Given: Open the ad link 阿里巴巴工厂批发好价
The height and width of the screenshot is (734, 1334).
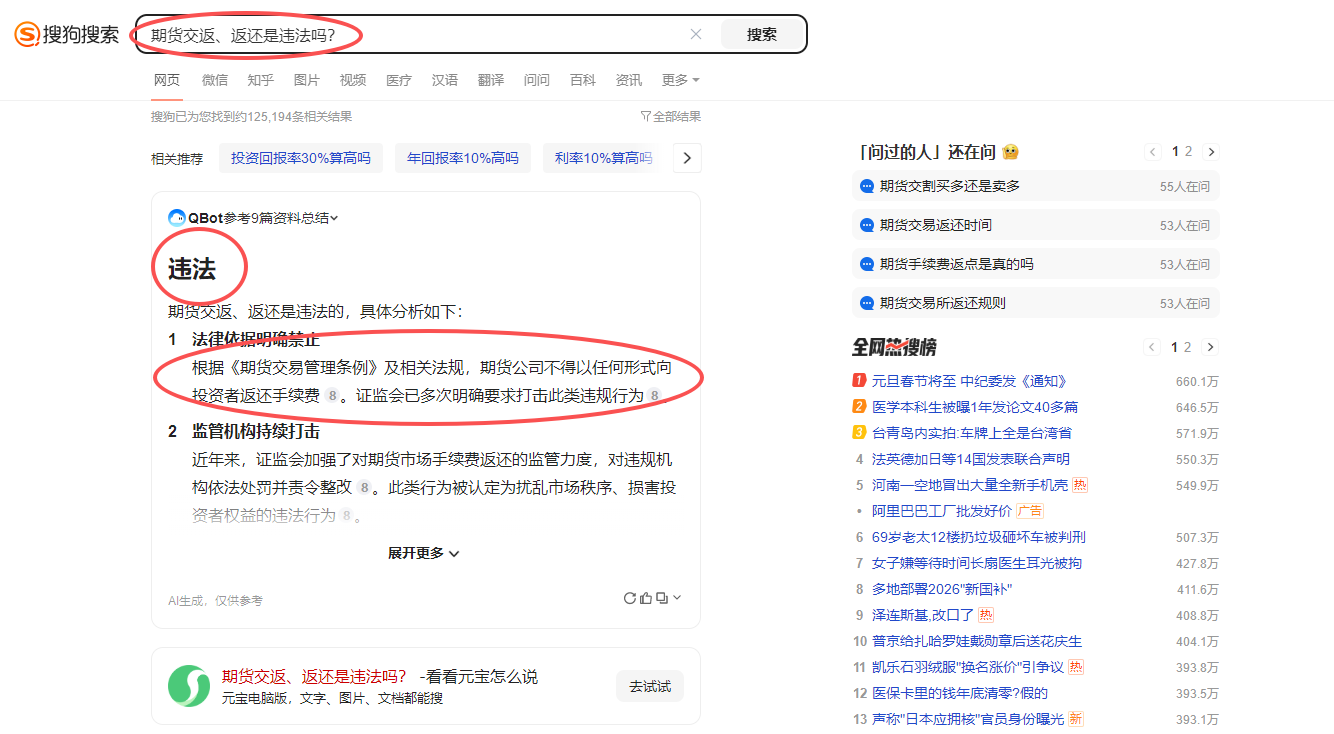Looking at the screenshot, I should pos(942,511).
